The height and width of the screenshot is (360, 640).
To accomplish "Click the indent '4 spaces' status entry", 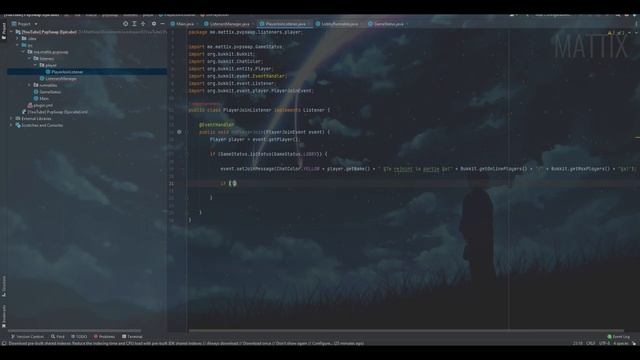I will click(x=620, y=343).
